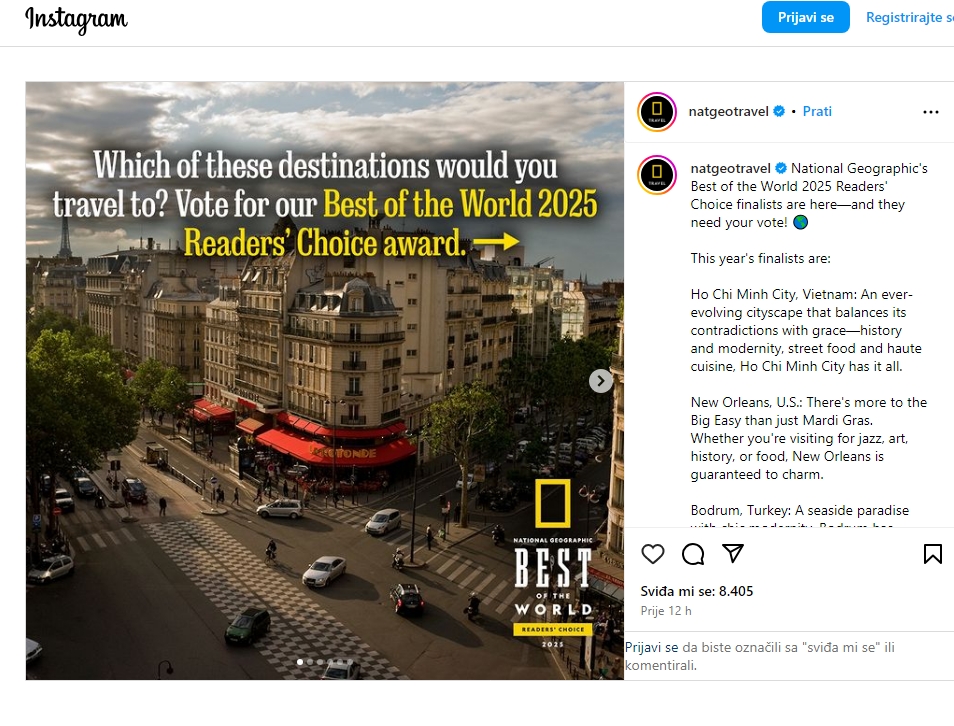The height and width of the screenshot is (726, 954).
Task: Open natgeotravel header profile avatar
Action: (x=656, y=112)
